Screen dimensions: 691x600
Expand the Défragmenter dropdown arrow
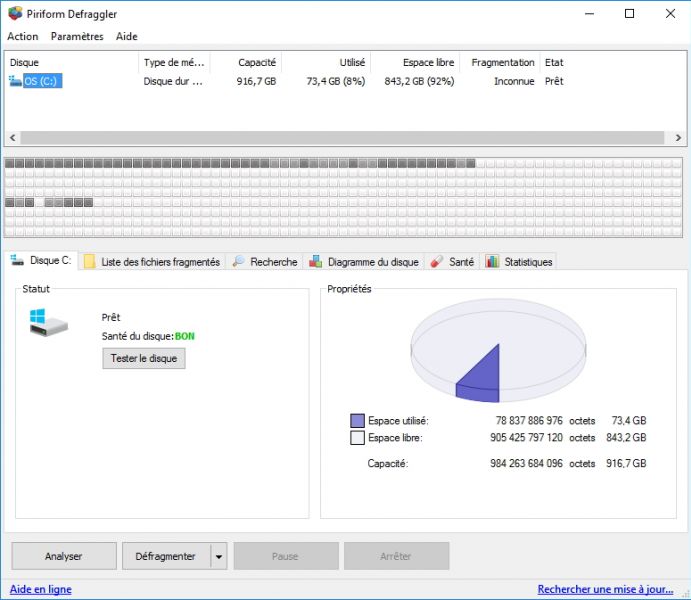click(219, 556)
